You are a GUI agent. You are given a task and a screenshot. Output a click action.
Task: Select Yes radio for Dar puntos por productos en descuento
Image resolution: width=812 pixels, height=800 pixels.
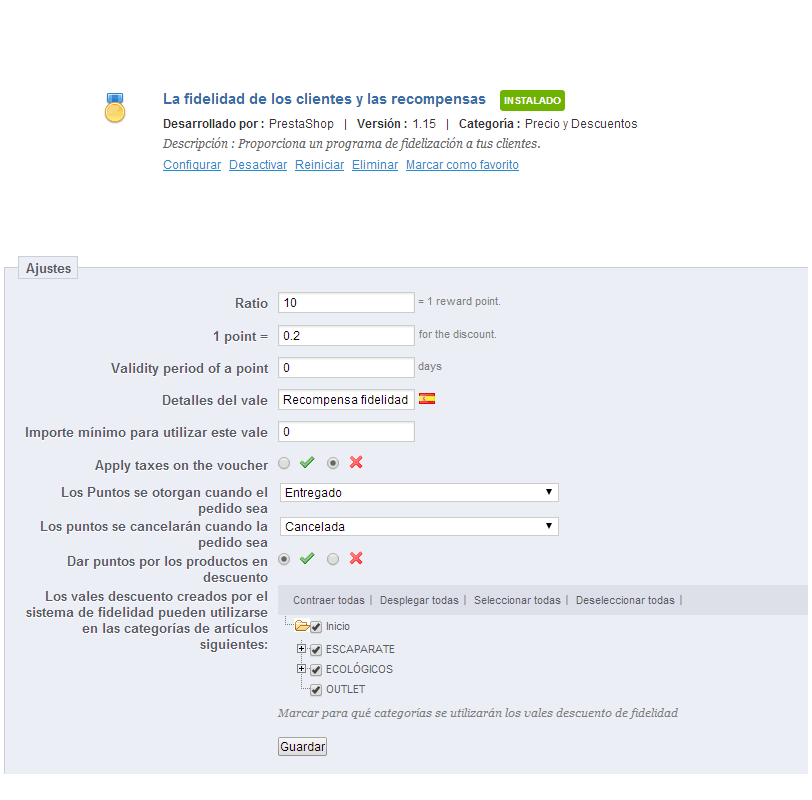(x=284, y=559)
